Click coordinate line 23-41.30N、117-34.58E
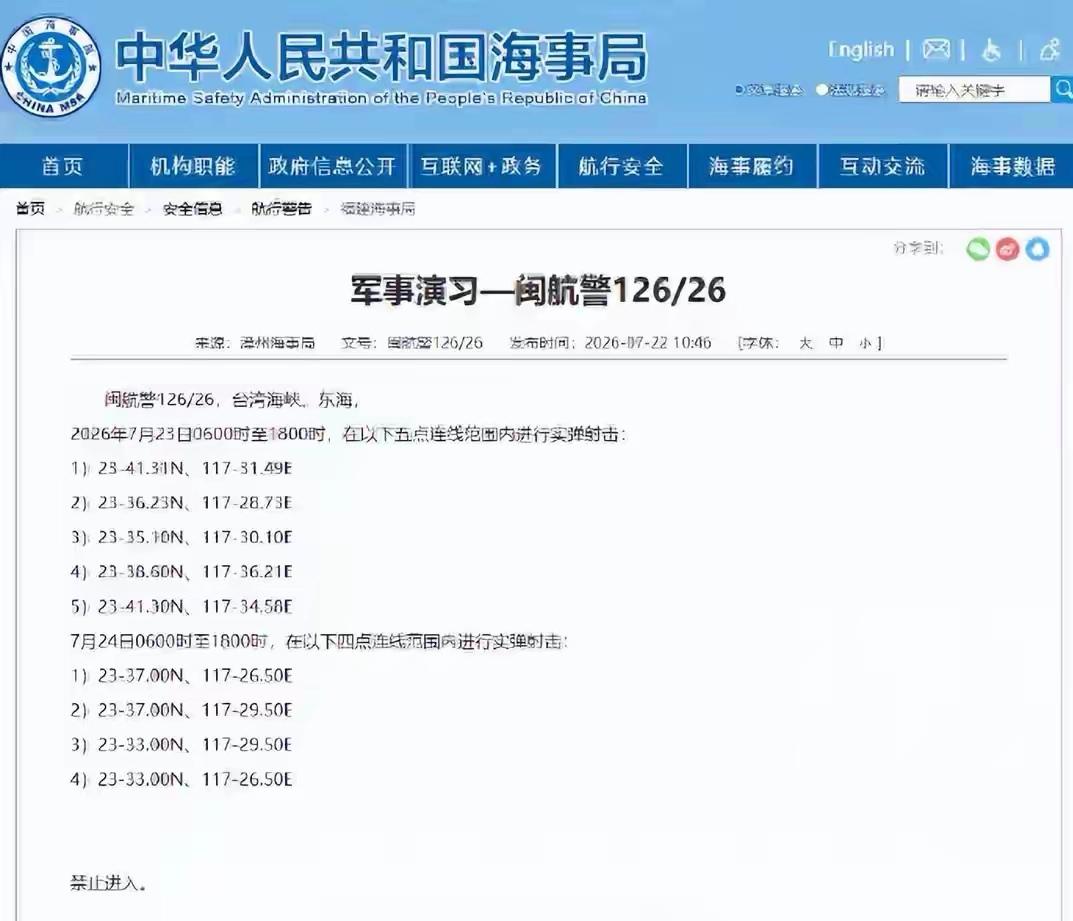 (x=181, y=606)
